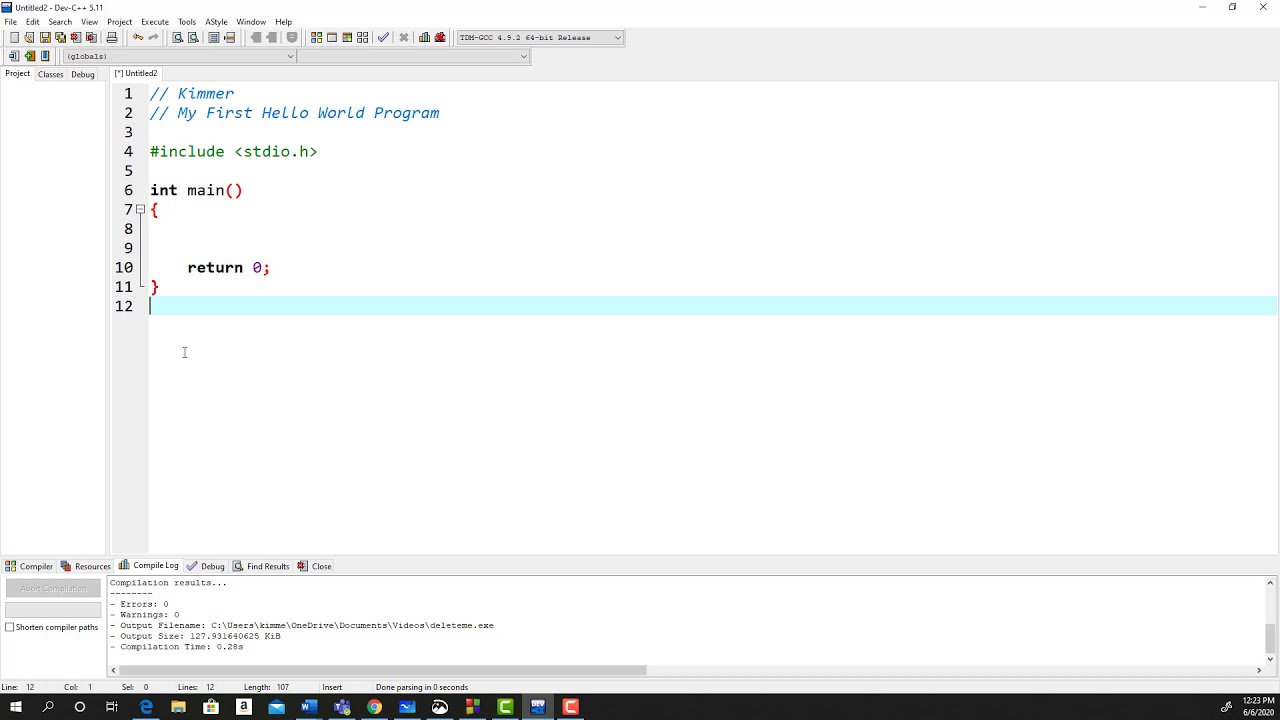Screen dimensions: 1280x720
Task: Click the Compile & Run toolbar icon
Action: [x=347, y=37]
